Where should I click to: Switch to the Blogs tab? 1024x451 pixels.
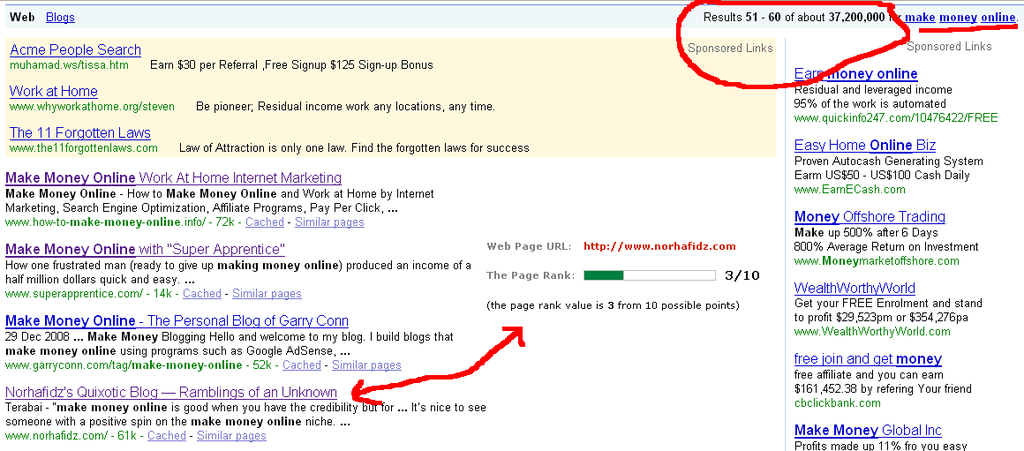point(60,18)
